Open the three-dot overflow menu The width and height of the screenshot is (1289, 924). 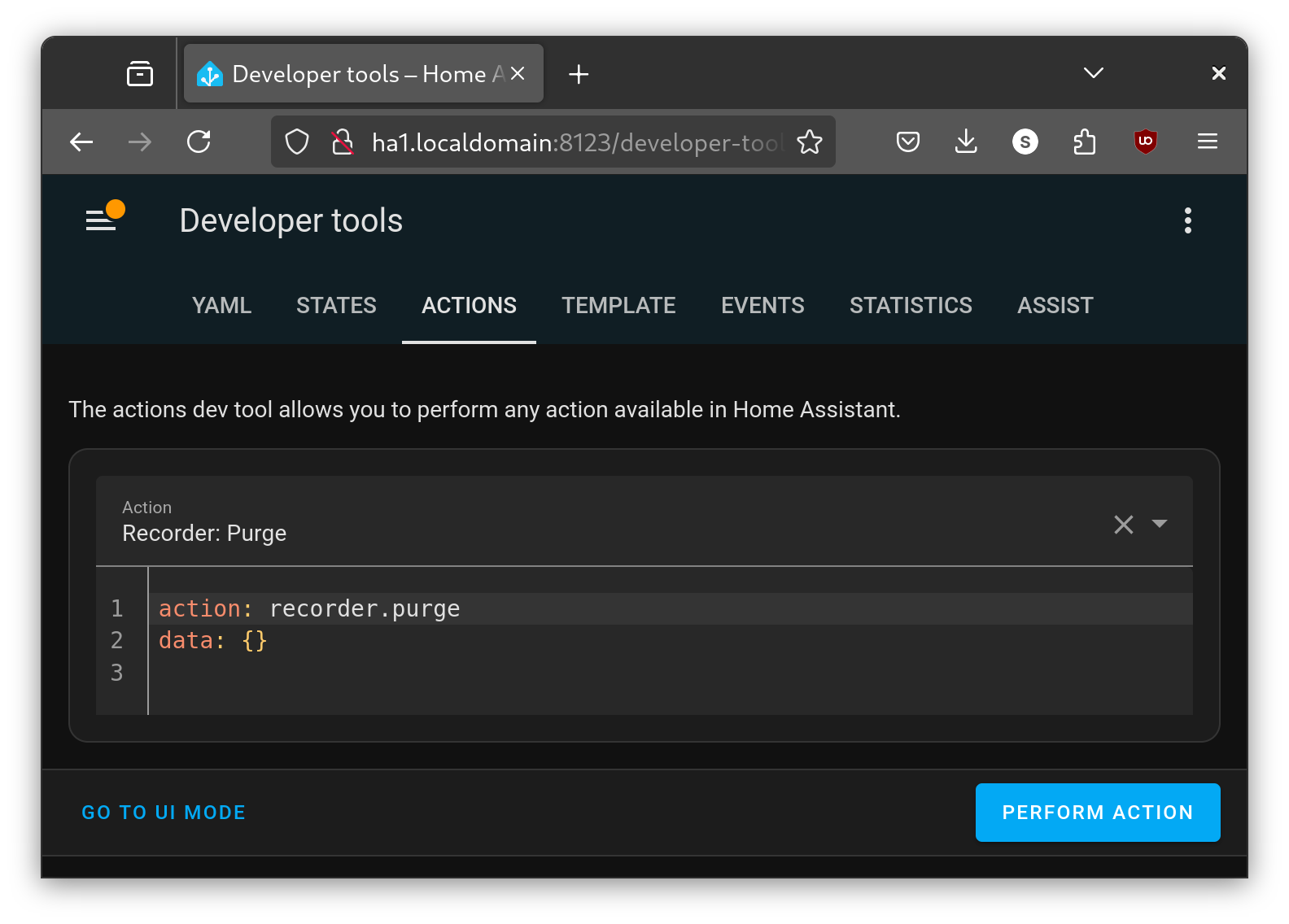(1187, 220)
